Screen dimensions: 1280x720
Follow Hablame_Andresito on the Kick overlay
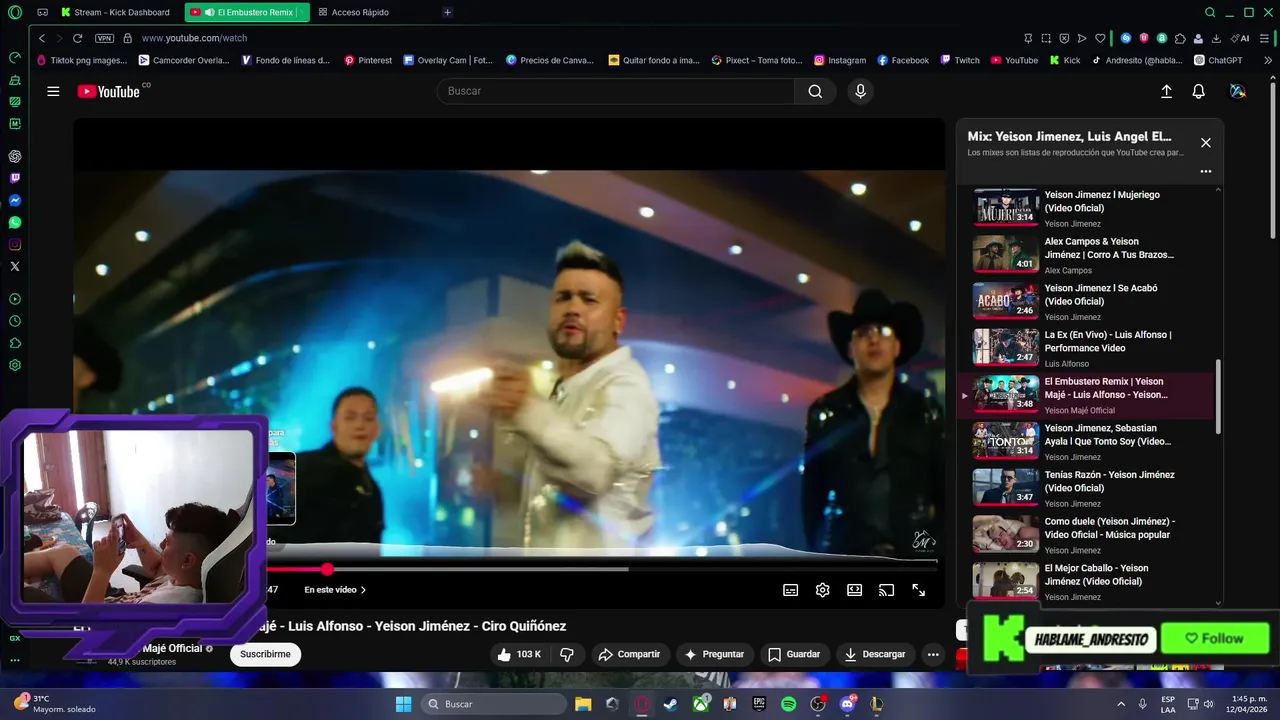1214,638
